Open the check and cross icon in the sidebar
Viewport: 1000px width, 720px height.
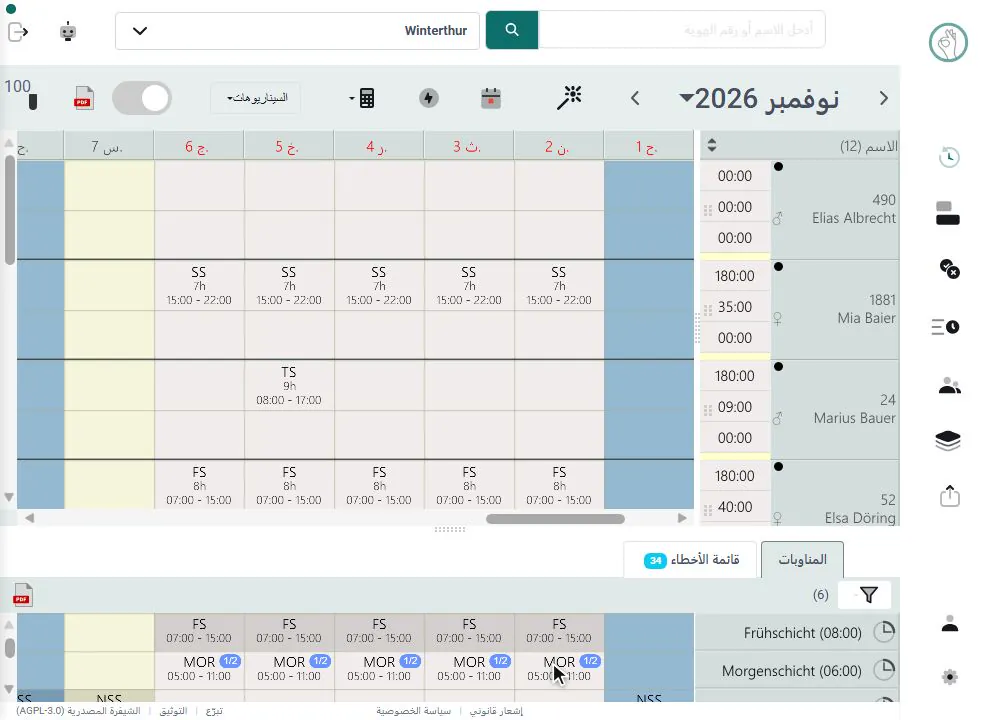pyautogui.click(x=949, y=268)
